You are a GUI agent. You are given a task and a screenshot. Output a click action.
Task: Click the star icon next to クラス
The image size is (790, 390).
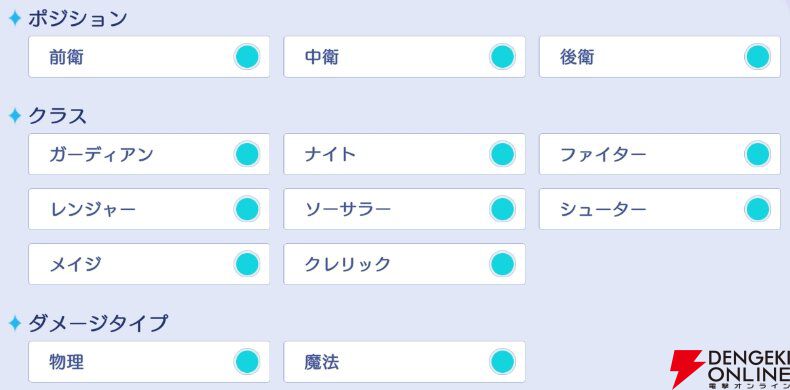pyautogui.click(x=15, y=116)
